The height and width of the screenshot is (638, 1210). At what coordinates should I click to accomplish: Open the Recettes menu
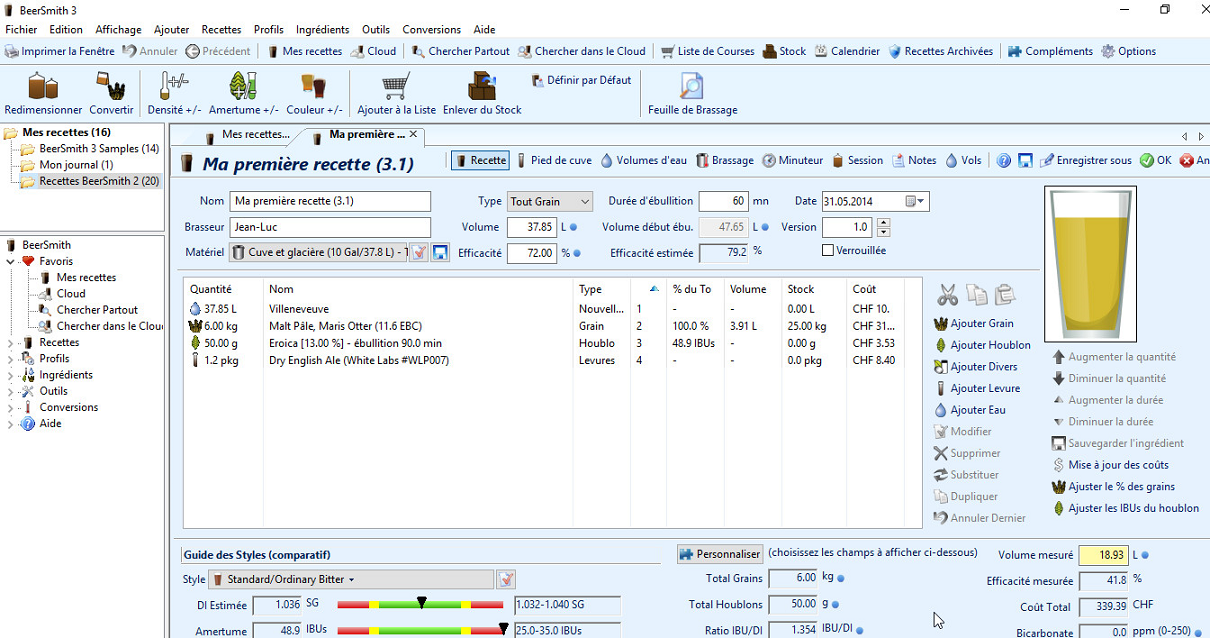221,30
